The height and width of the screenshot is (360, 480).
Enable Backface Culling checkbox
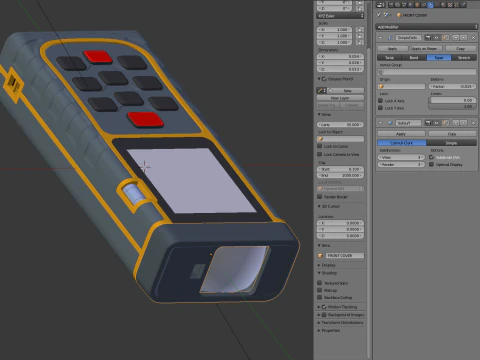(x=319, y=297)
